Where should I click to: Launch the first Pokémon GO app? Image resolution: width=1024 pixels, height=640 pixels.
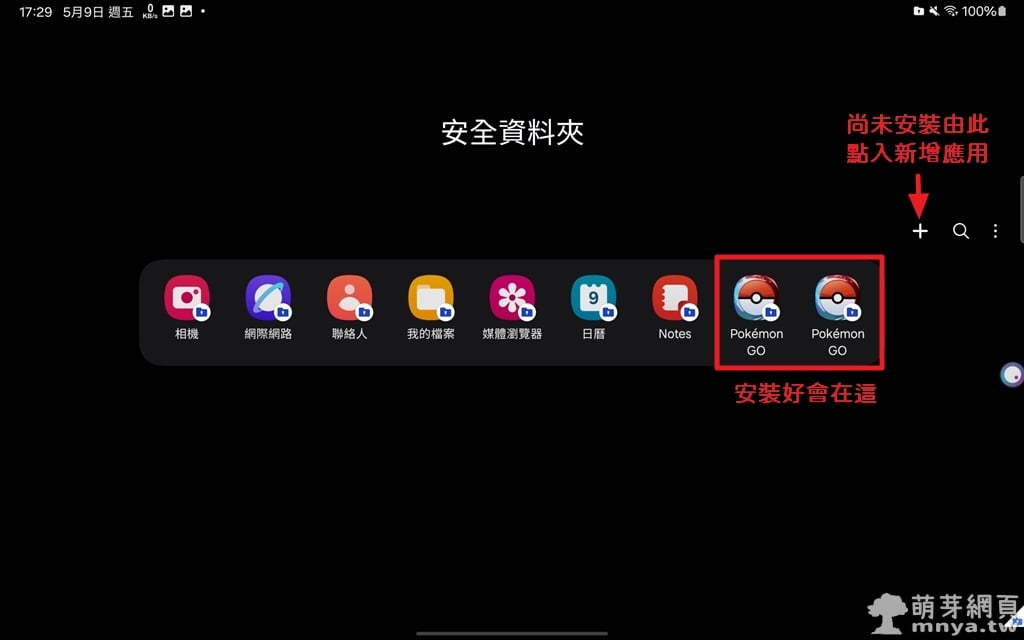(756, 298)
